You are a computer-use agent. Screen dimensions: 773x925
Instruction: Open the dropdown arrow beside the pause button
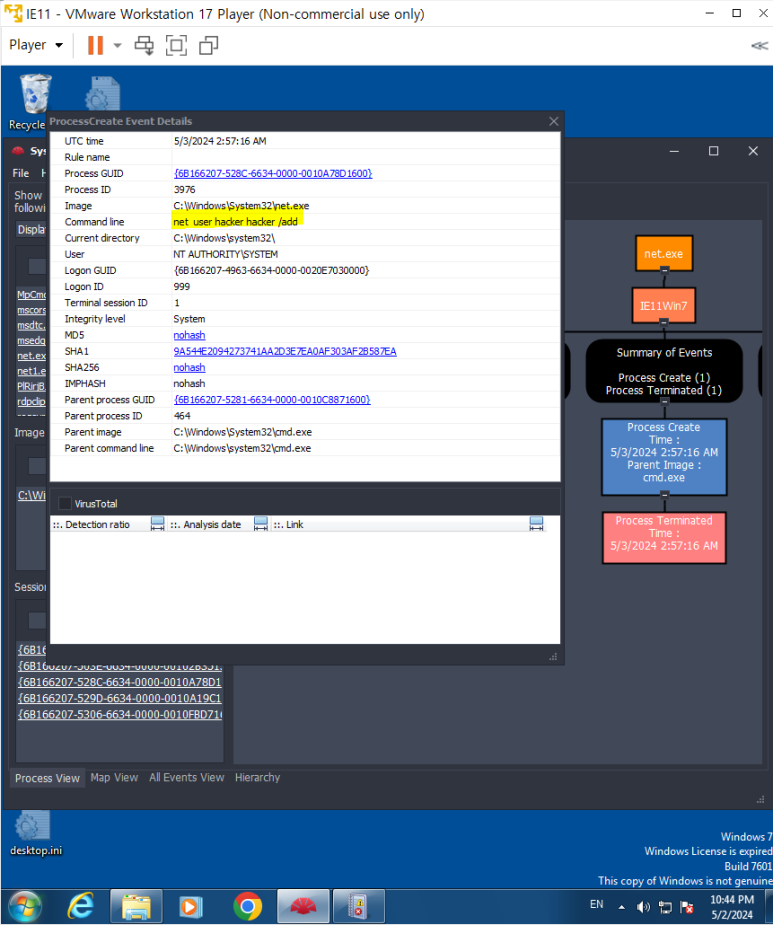(117, 45)
